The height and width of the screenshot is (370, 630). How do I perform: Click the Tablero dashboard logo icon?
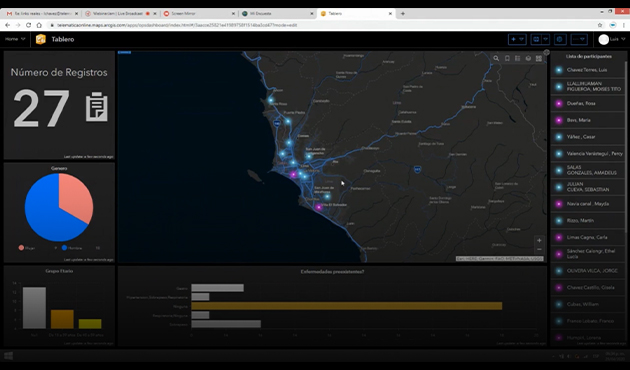pos(41,39)
